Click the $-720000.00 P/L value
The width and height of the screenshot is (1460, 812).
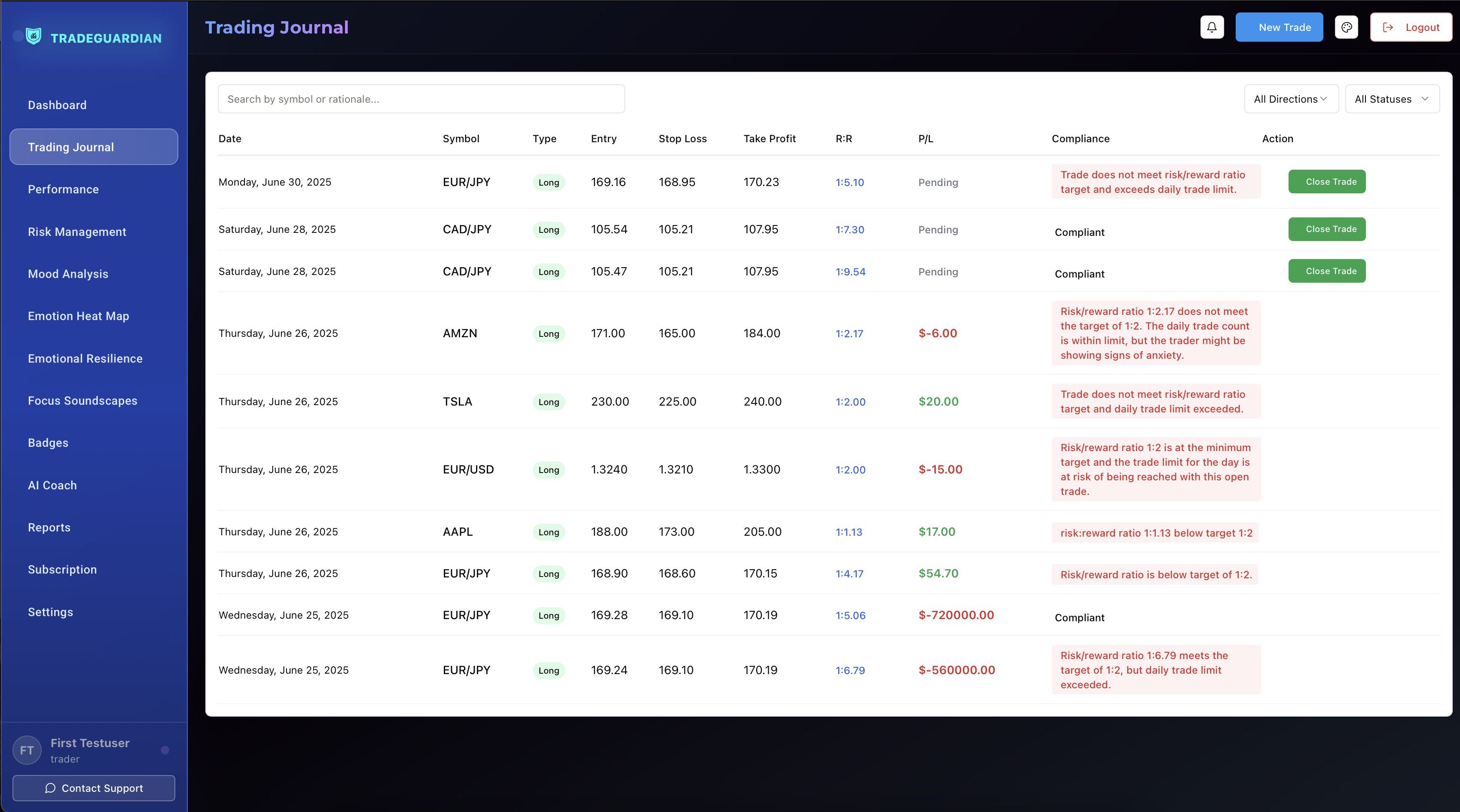[956, 615]
